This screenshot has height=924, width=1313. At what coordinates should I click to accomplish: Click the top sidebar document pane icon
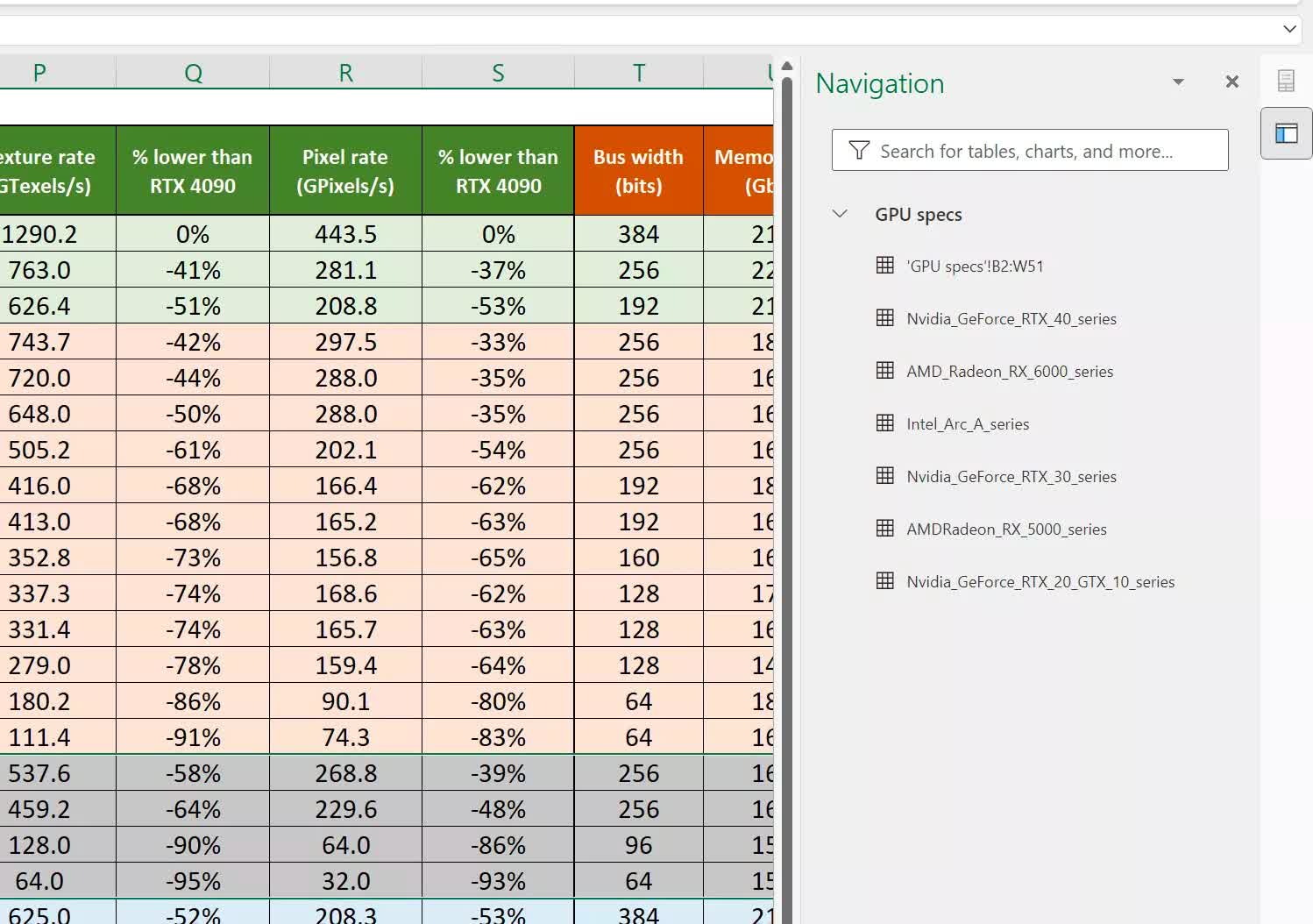[x=1286, y=81]
